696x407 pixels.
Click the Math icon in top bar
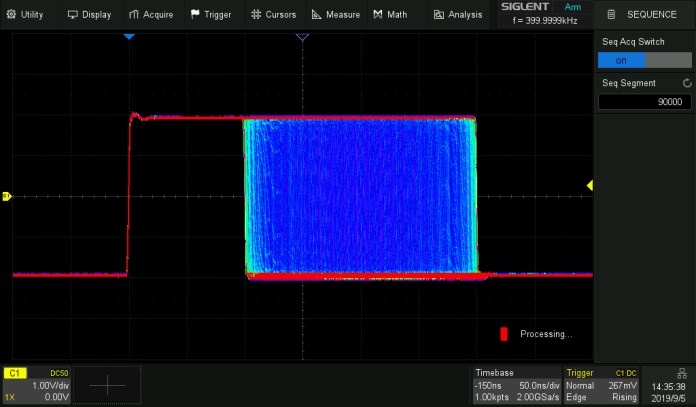coord(377,15)
